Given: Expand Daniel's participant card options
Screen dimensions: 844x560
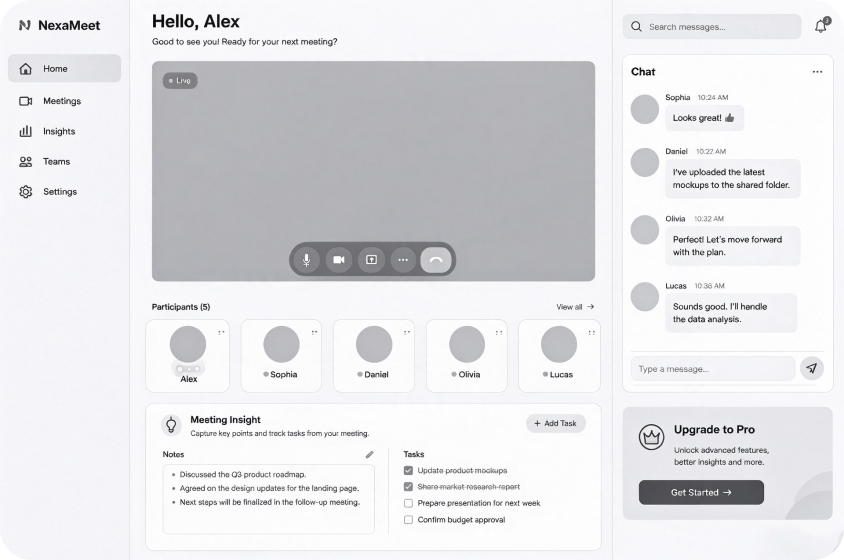Looking at the screenshot, I should (x=407, y=333).
